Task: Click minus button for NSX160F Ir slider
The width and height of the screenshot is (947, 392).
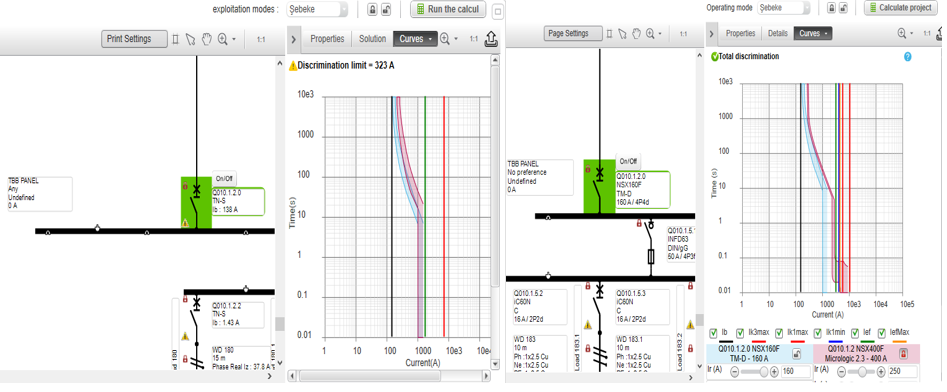Action: tap(734, 371)
